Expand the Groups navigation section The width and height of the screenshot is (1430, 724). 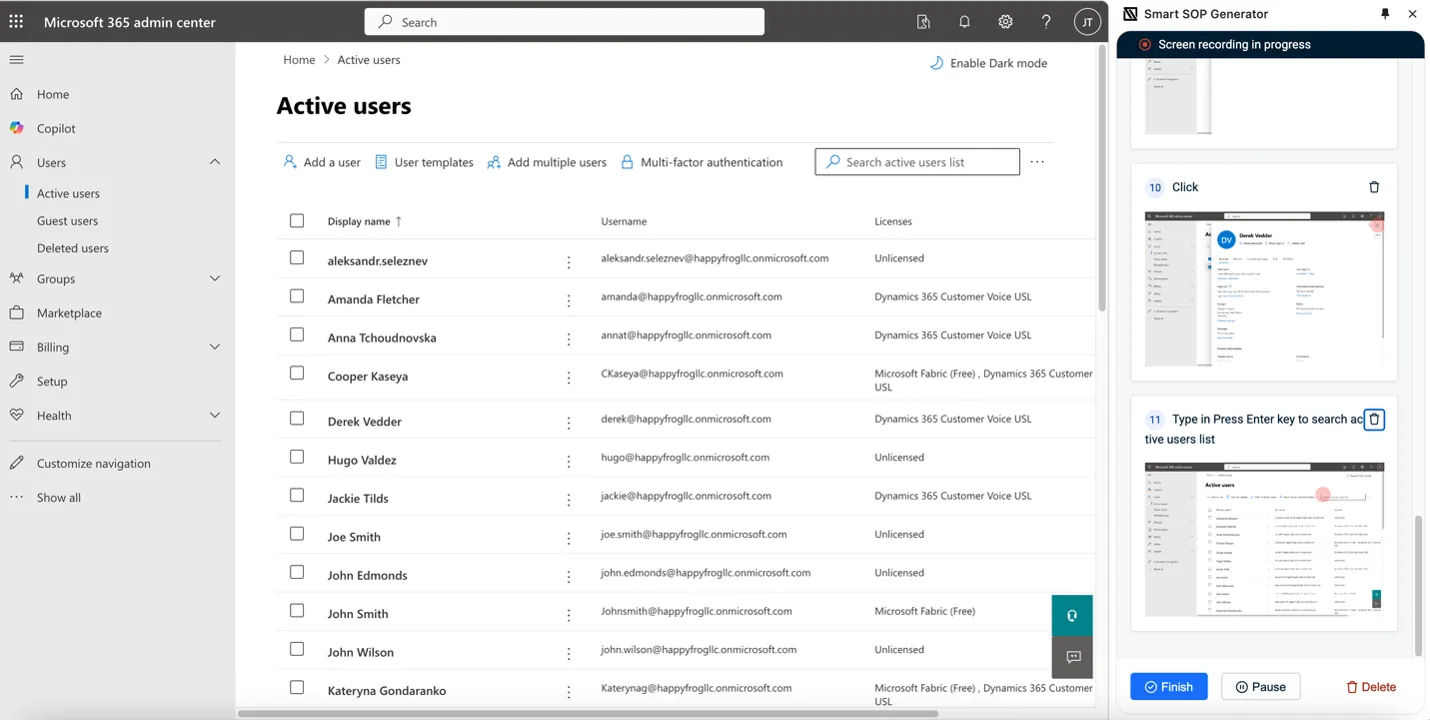[214, 279]
